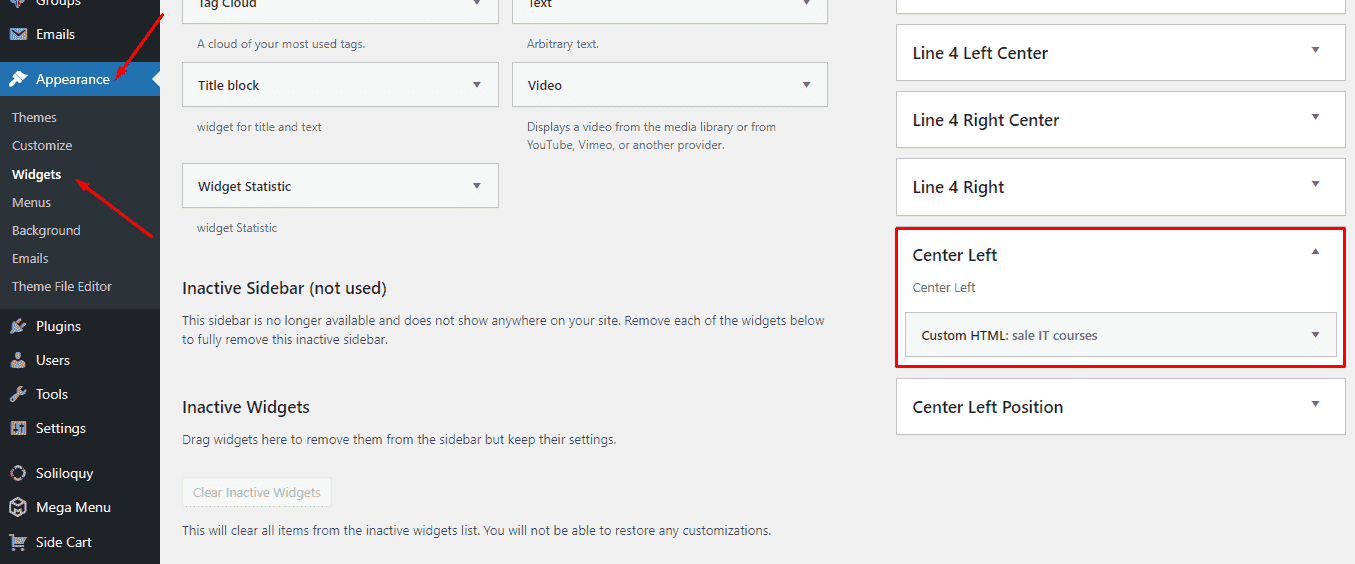The width and height of the screenshot is (1355, 564).
Task: Open the Themes submenu item
Action: 34,117
